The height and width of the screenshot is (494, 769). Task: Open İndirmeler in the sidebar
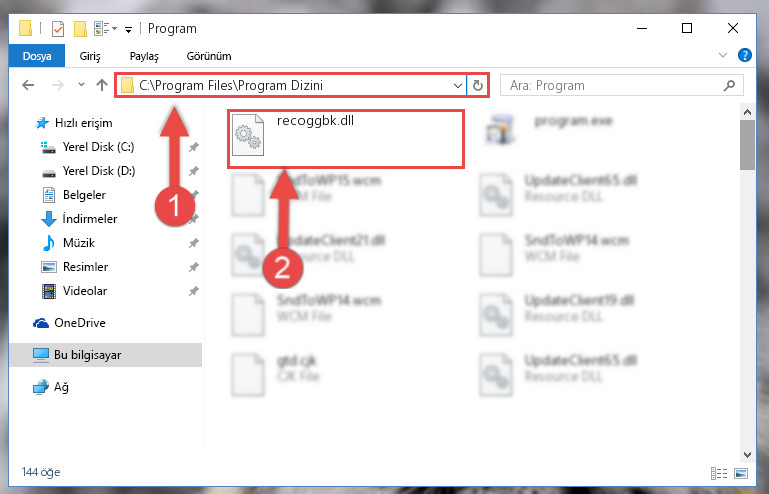pyautogui.click(x=90, y=219)
